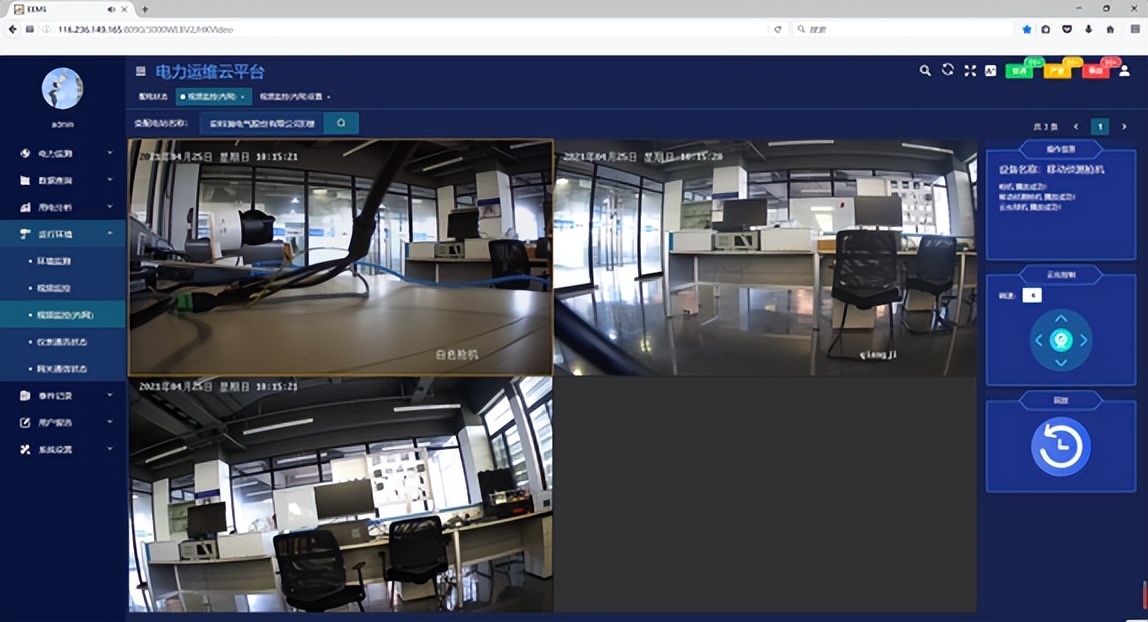
Task: Expand the 数据查询 sidebar menu
Action: [63, 181]
